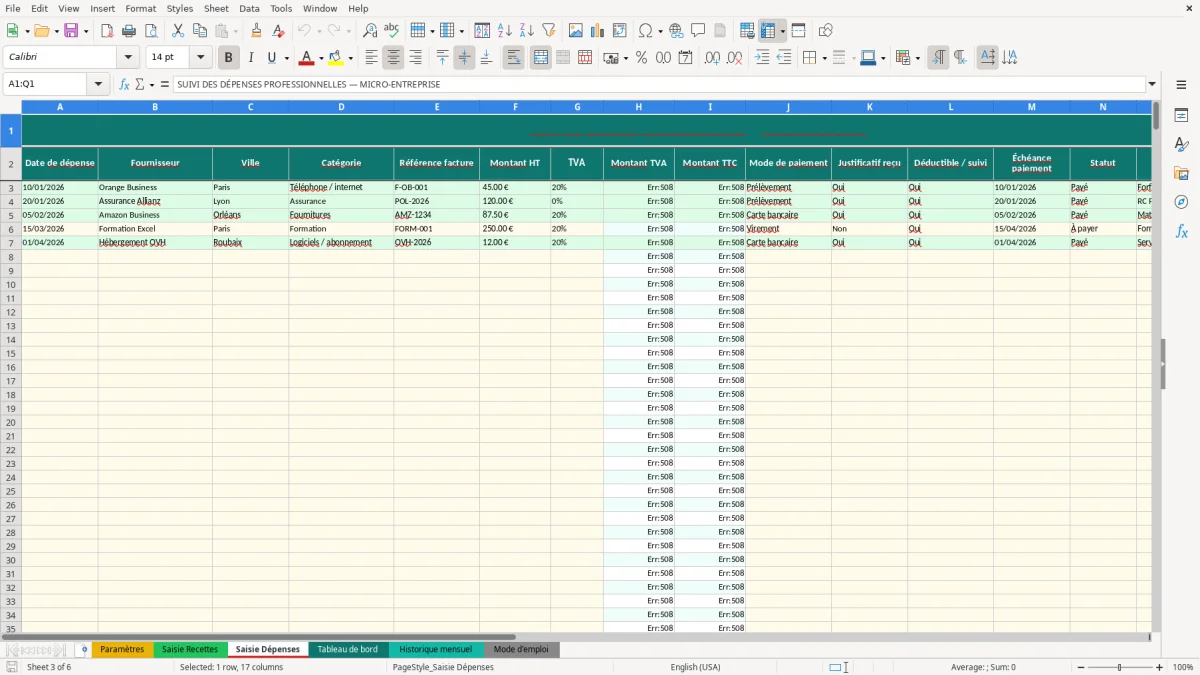Click Sheet 3 of 6 status field

pos(49,667)
